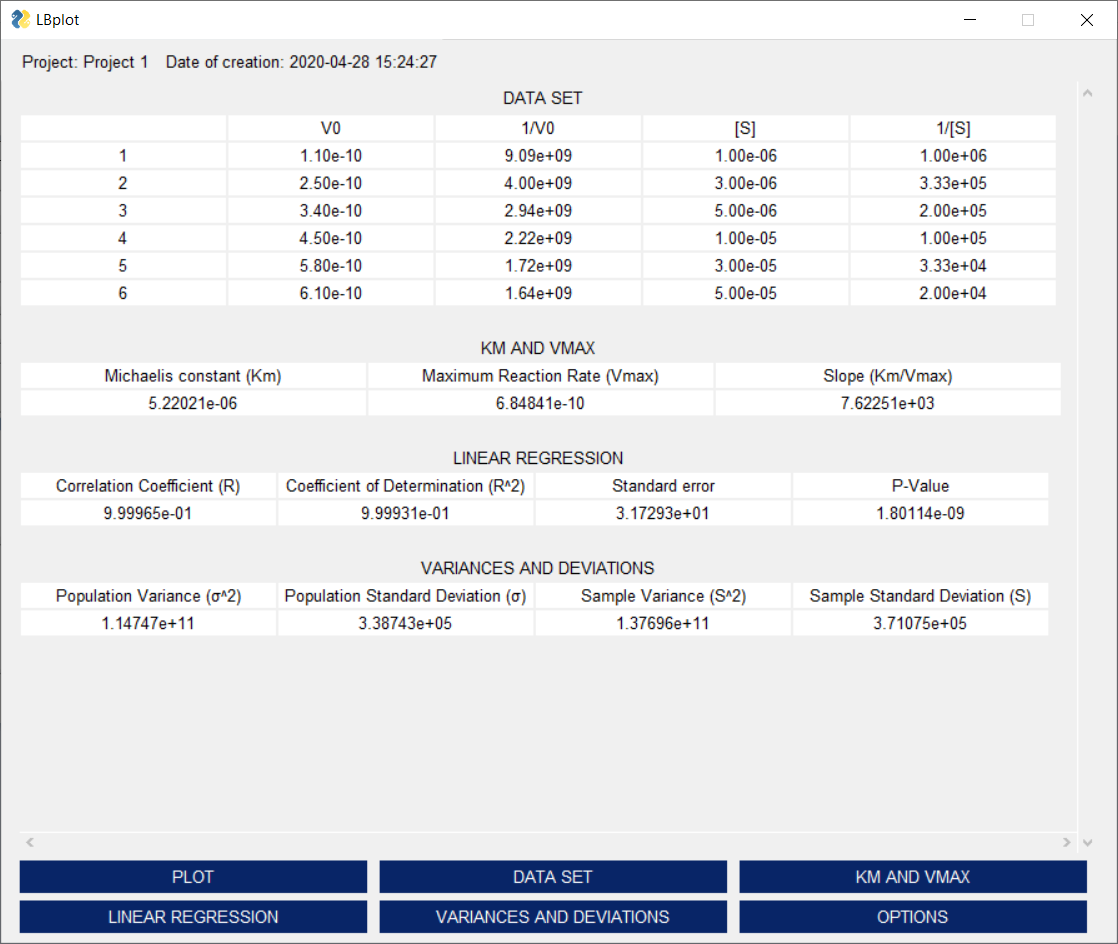1118x944 pixels.
Task: Click the P-Value header
Action: [920, 486]
